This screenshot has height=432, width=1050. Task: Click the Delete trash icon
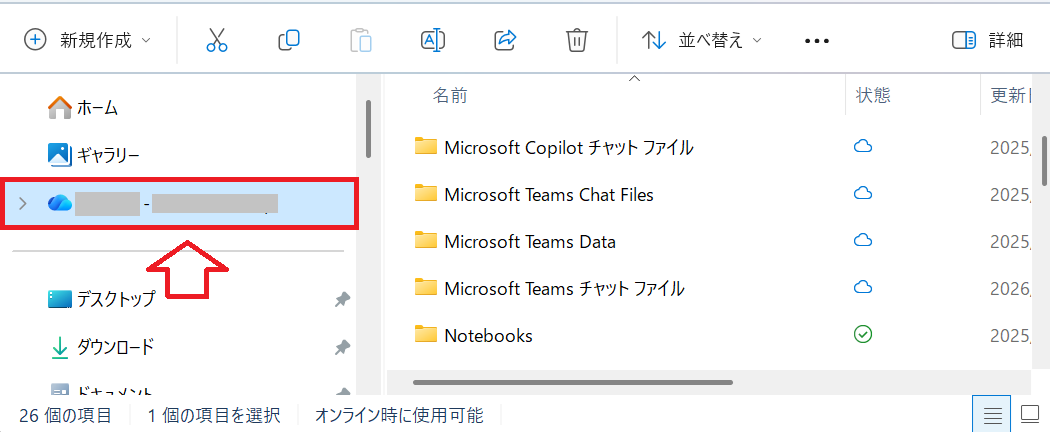click(577, 40)
